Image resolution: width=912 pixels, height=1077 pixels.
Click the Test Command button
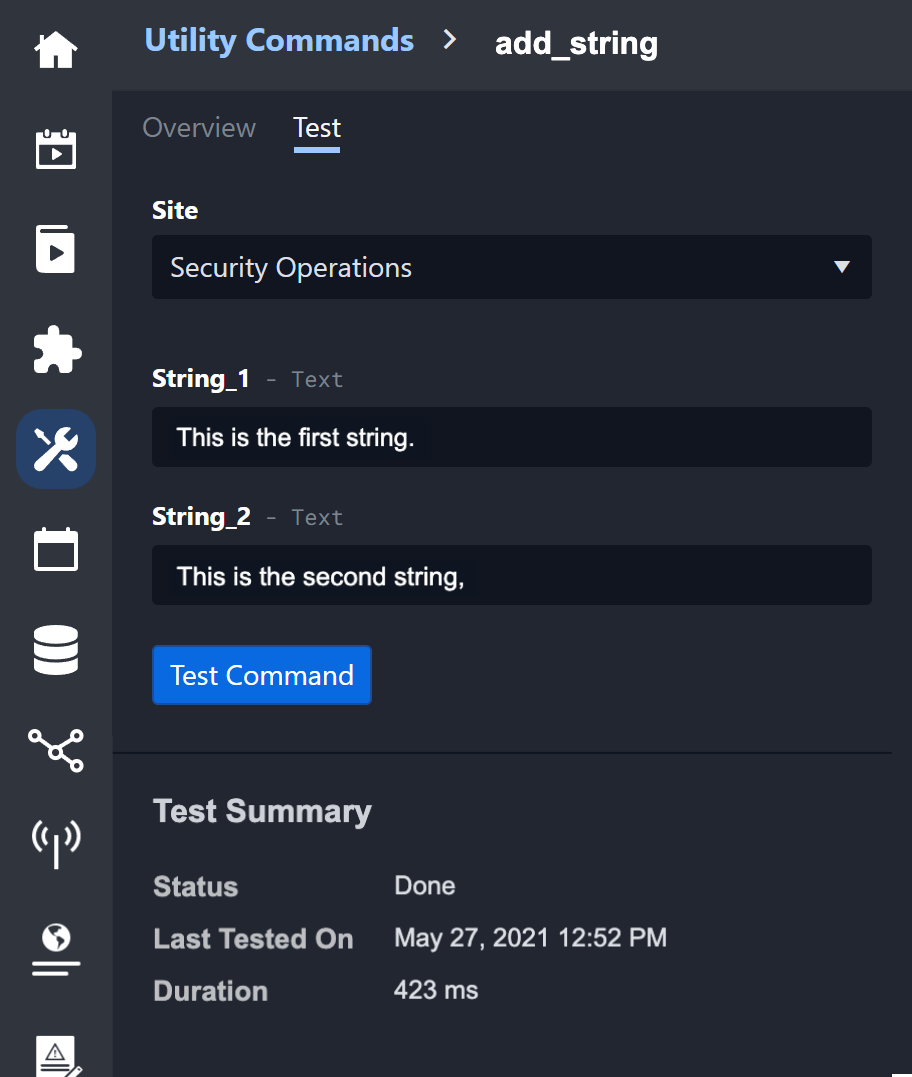262,675
